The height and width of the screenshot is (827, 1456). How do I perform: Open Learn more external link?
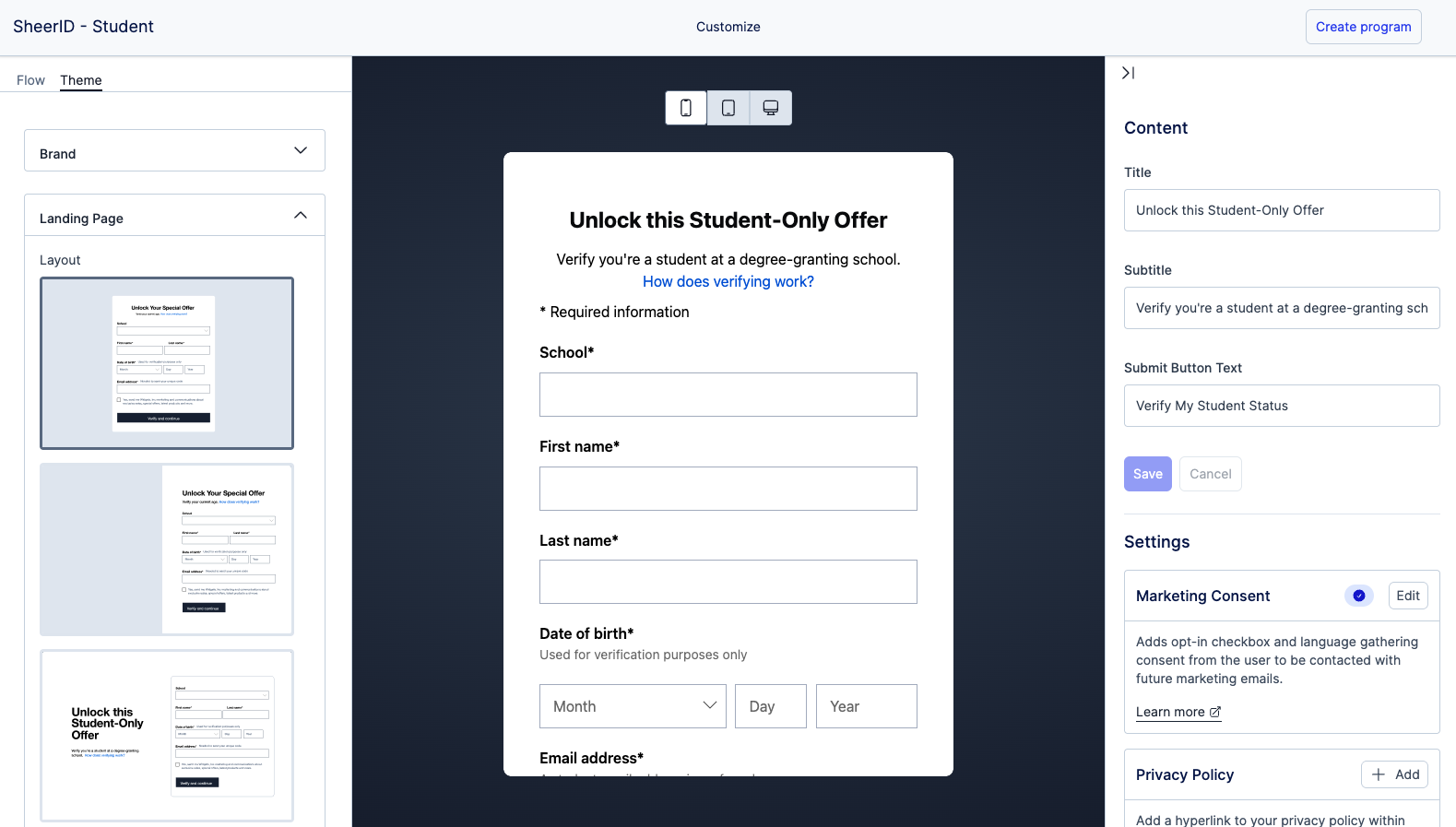(1178, 712)
